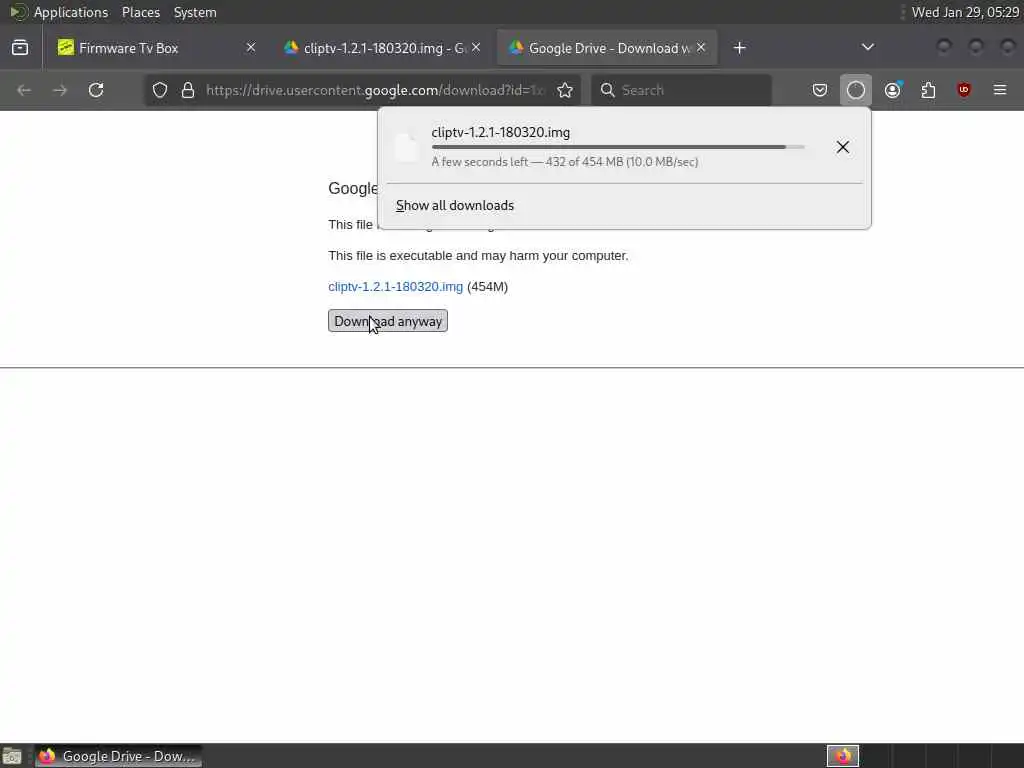Open Firefox application hamburger menu
This screenshot has height=768, width=1024.
tap(1000, 90)
